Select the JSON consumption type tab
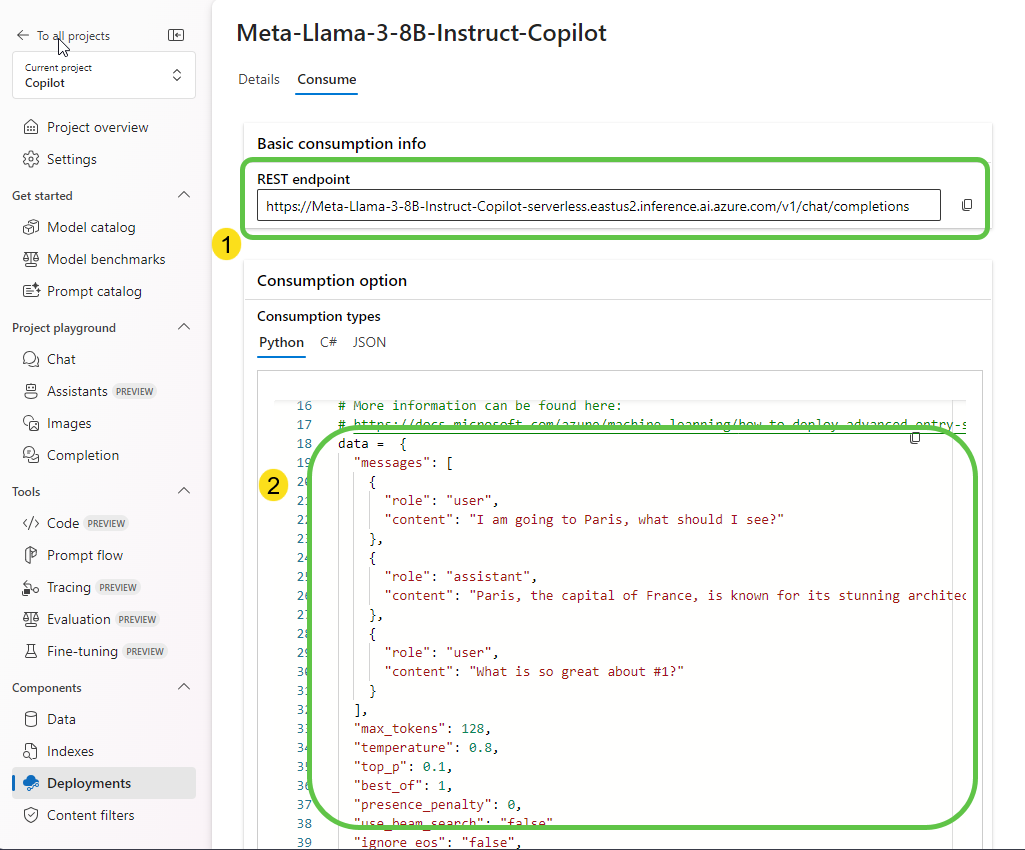 (x=369, y=342)
